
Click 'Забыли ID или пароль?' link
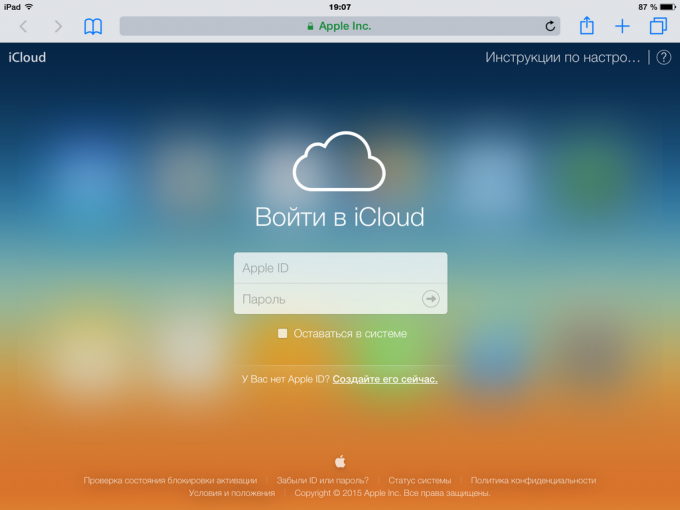pyautogui.click(x=323, y=481)
